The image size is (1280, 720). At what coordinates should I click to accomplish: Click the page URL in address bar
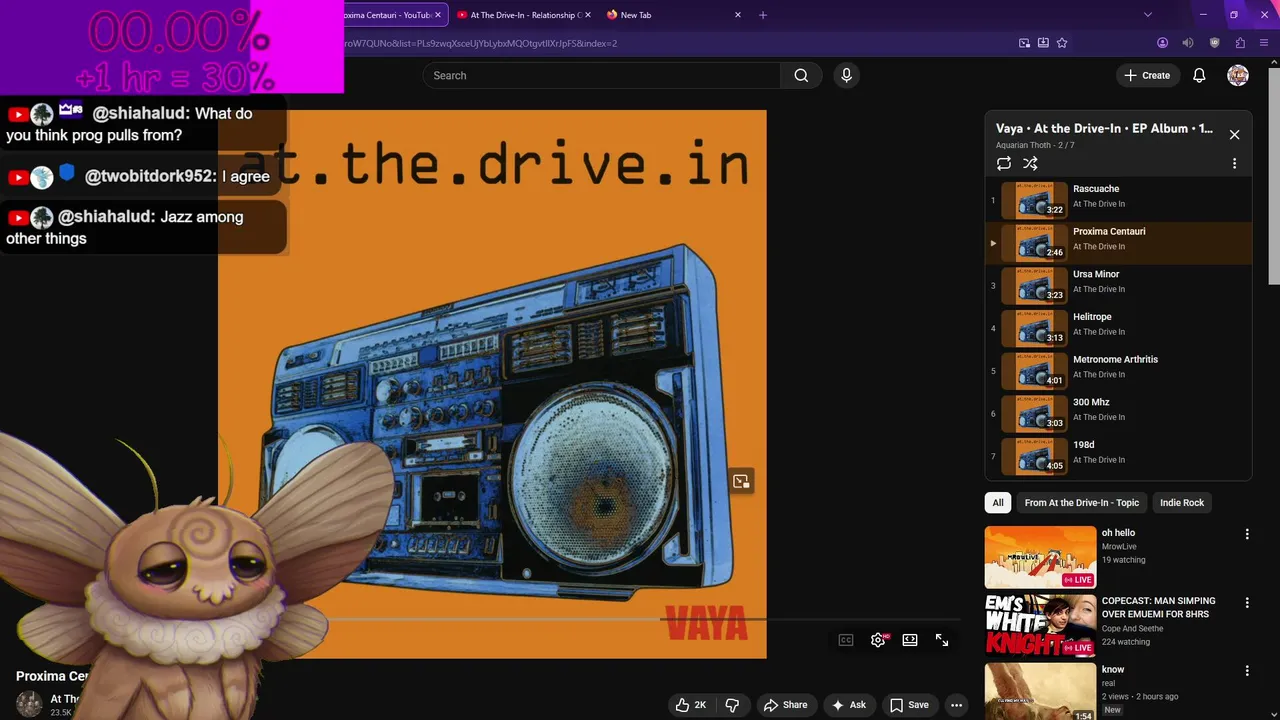(480, 44)
